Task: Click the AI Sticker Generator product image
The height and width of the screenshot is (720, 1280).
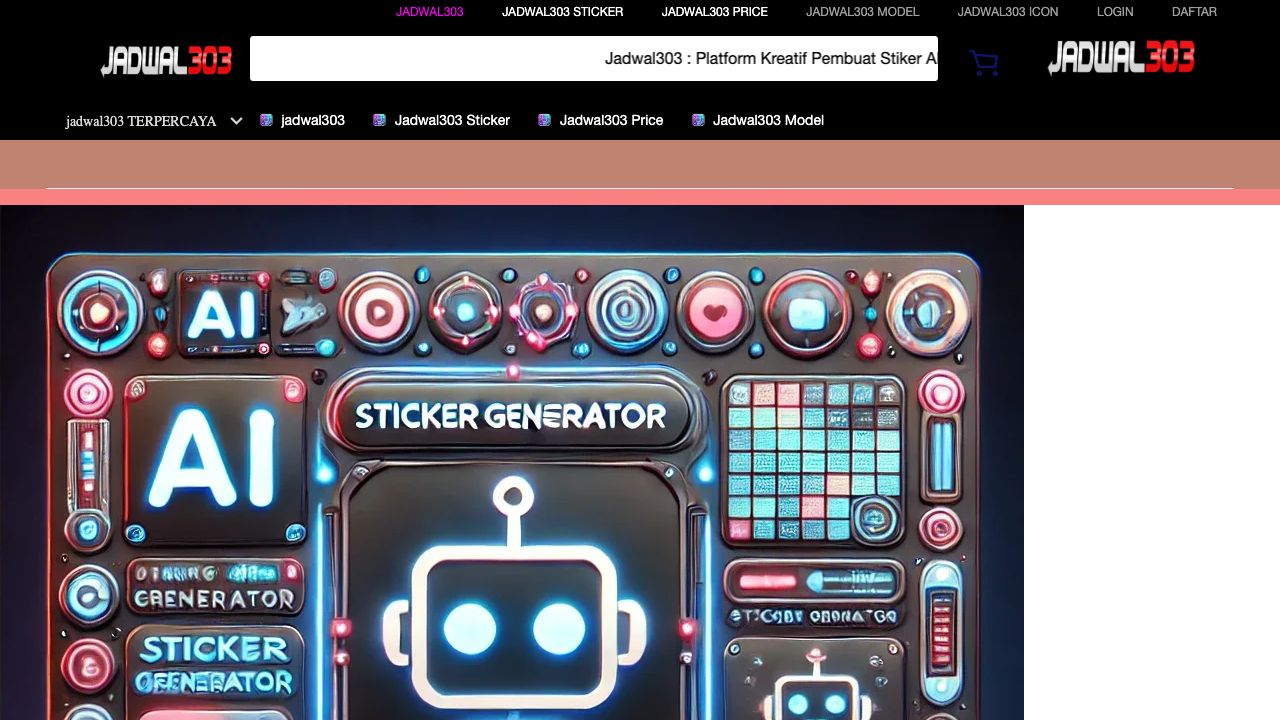Action: [512, 462]
